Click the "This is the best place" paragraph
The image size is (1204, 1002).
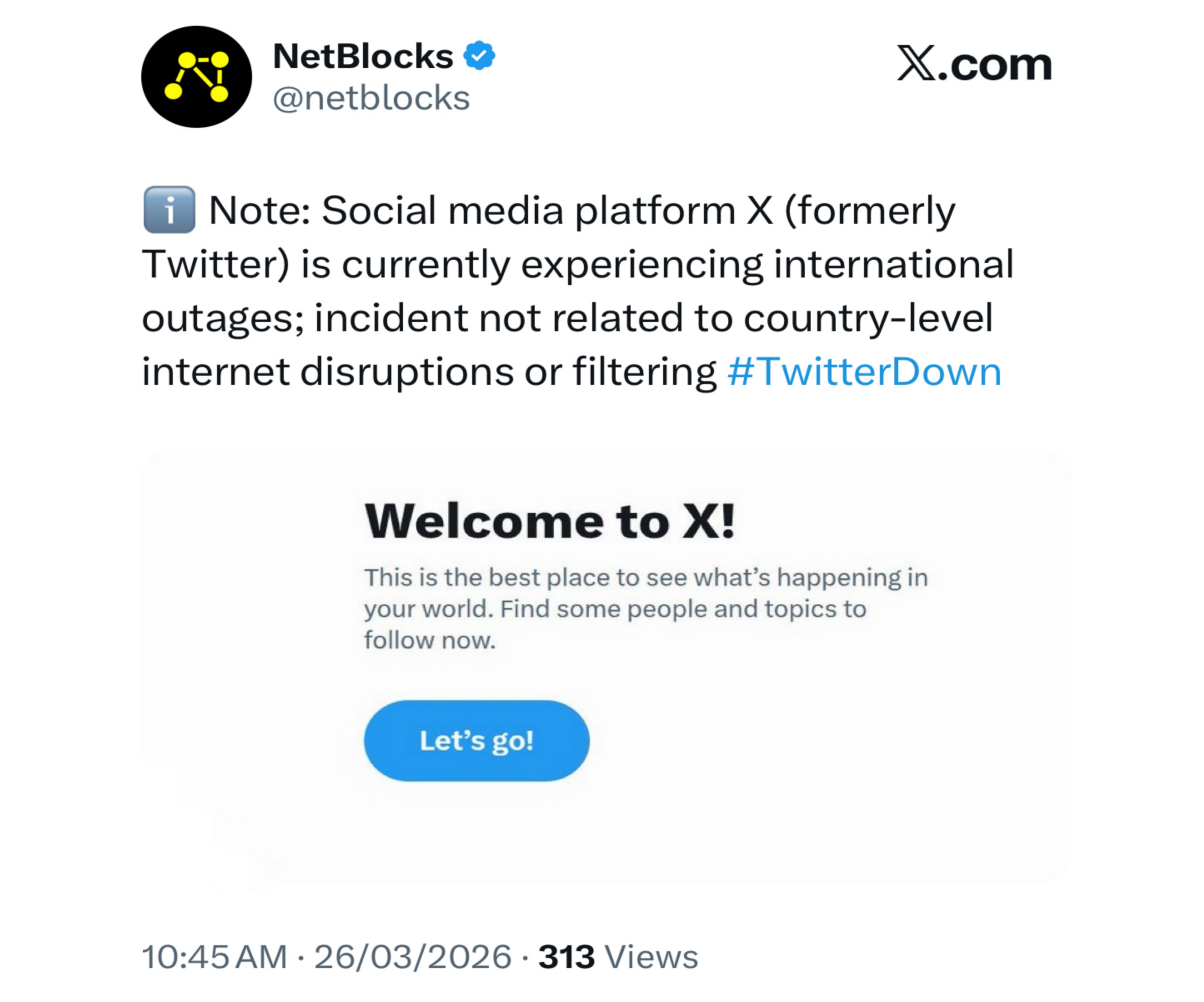[645, 608]
